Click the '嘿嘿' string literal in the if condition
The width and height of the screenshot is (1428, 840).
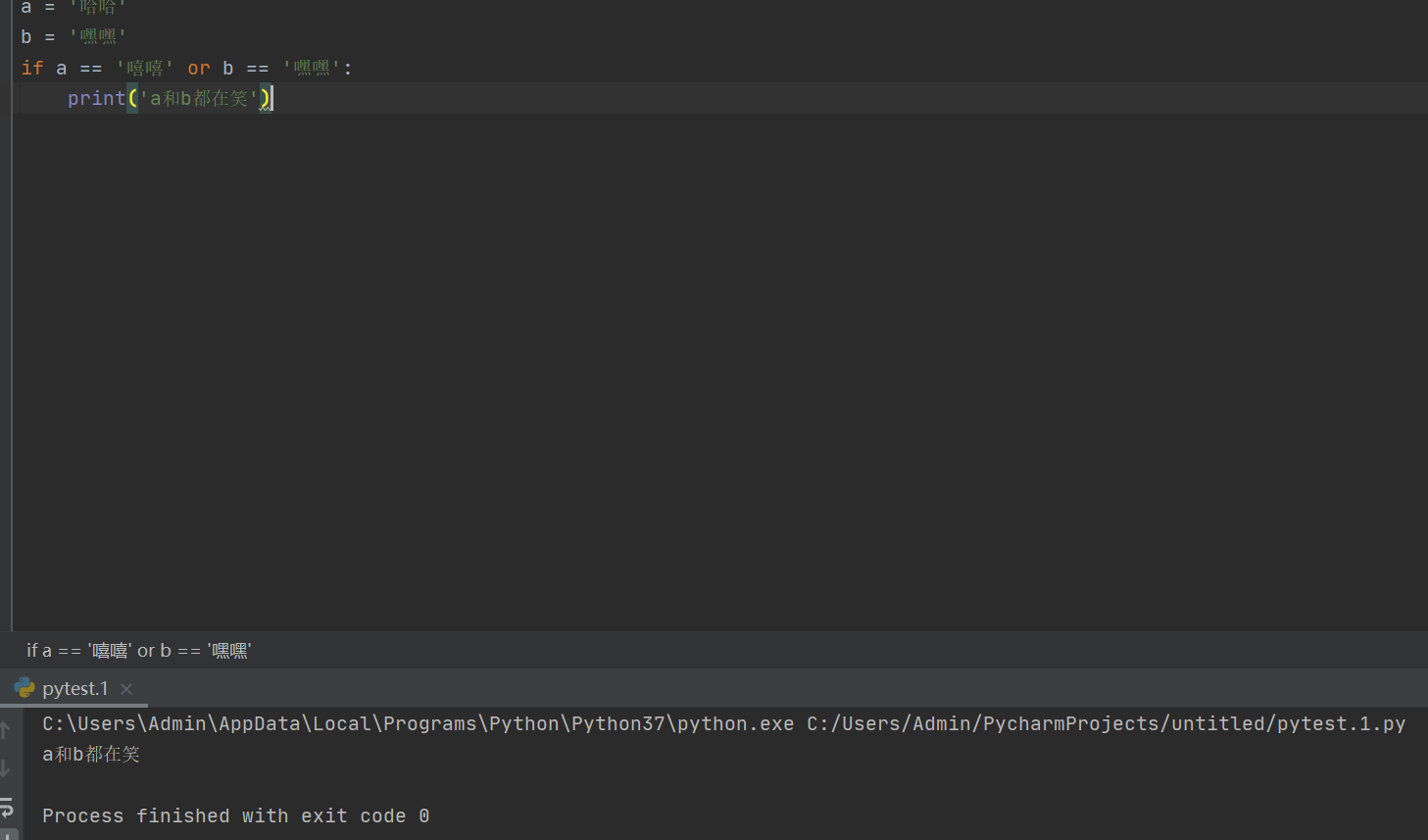[x=313, y=68]
